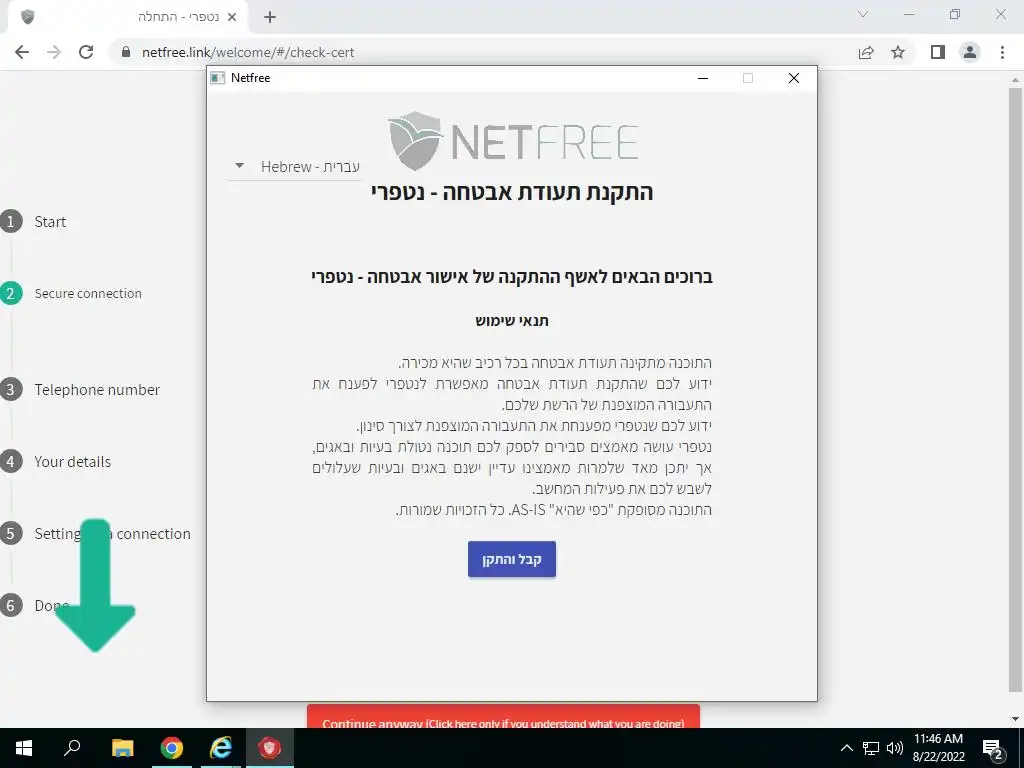Screen dimensions: 1024x768
Task: Open Windows taskbar search
Action: [72, 748]
